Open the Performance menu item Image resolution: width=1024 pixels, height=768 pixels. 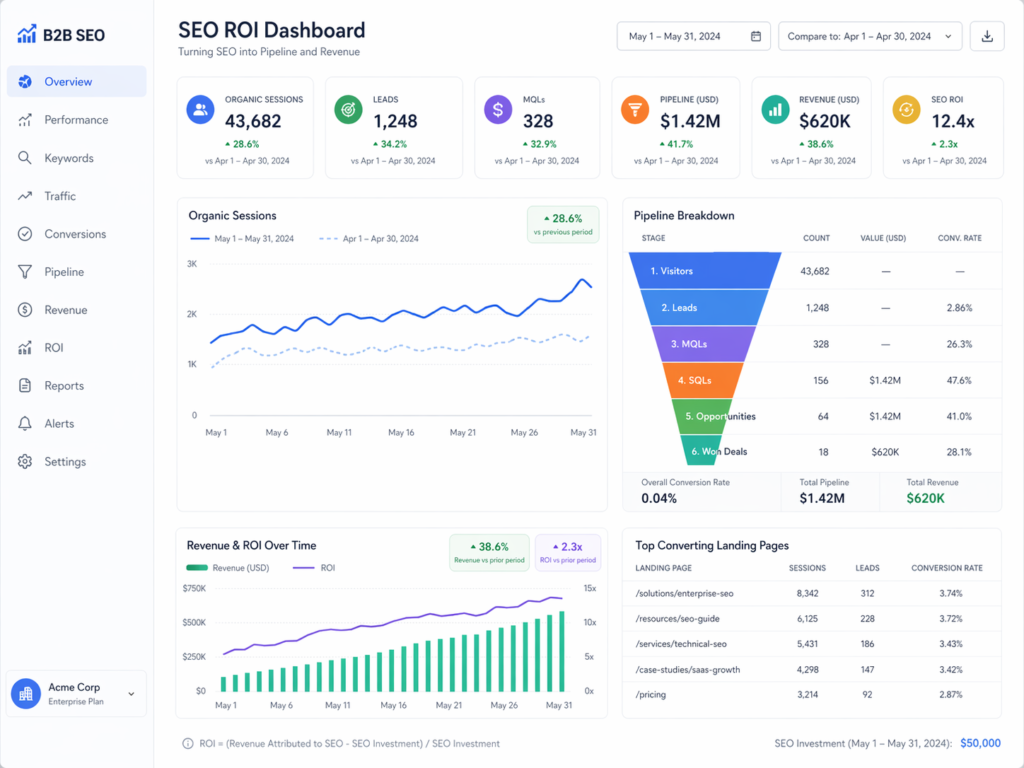tap(76, 120)
